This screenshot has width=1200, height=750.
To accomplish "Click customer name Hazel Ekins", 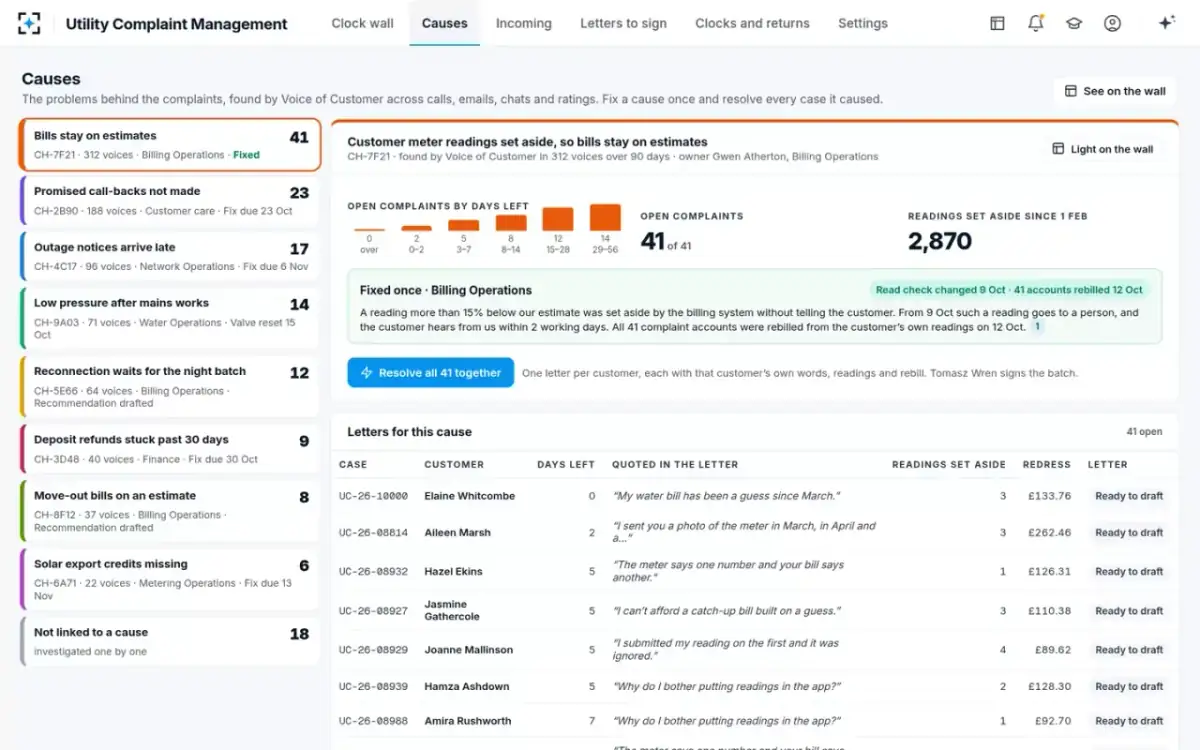I will (x=454, y=572).
